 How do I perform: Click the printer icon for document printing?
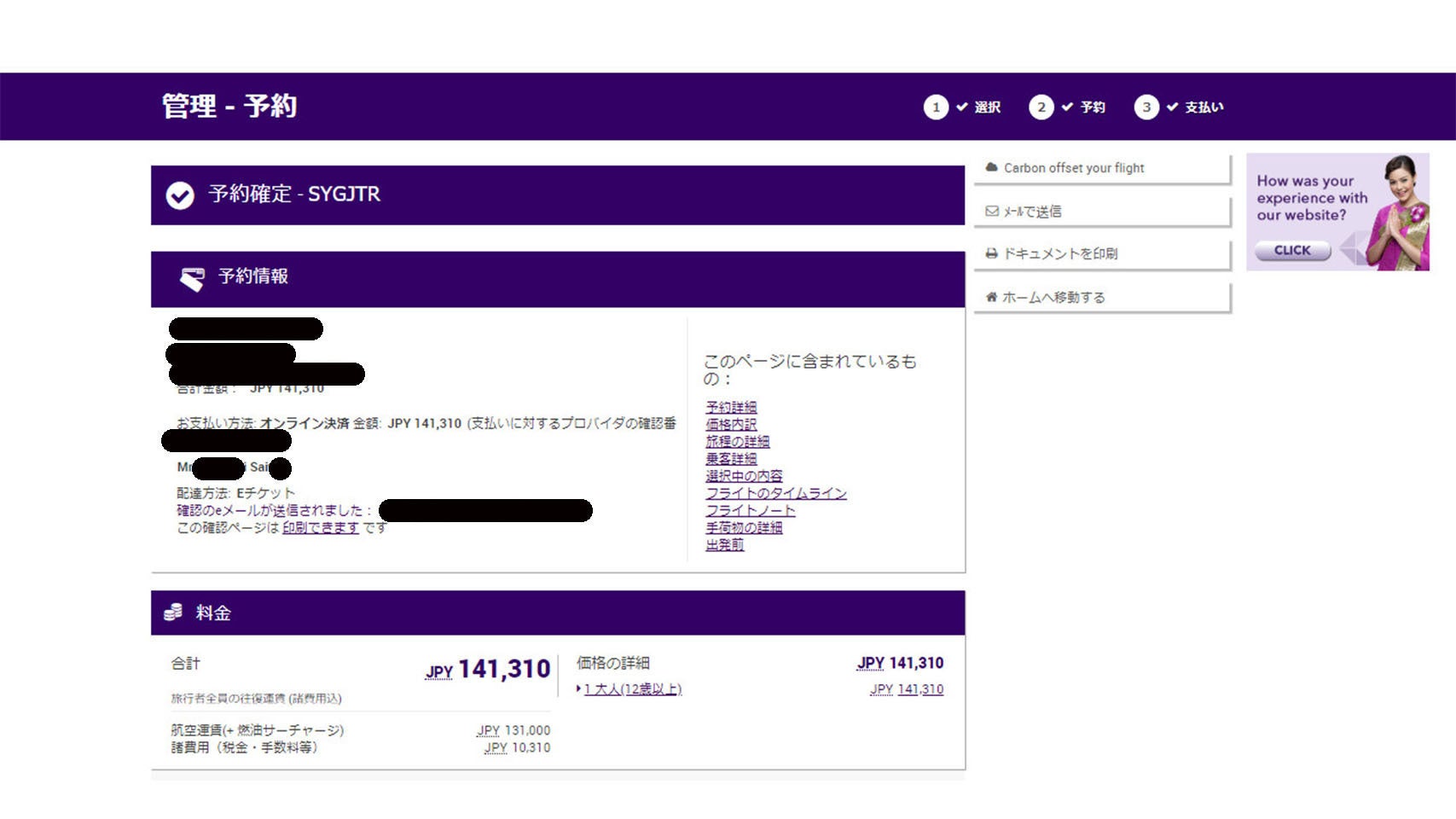(x=991, y=253)
